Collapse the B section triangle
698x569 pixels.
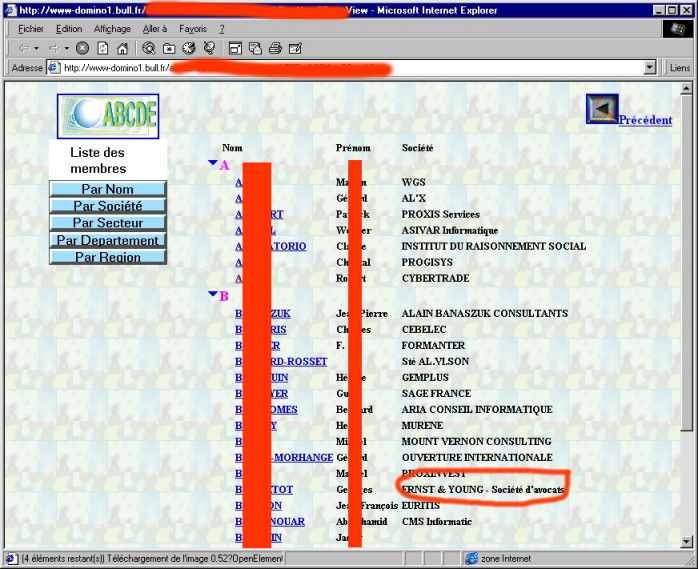pyautogui.click(x=213, y=293)
